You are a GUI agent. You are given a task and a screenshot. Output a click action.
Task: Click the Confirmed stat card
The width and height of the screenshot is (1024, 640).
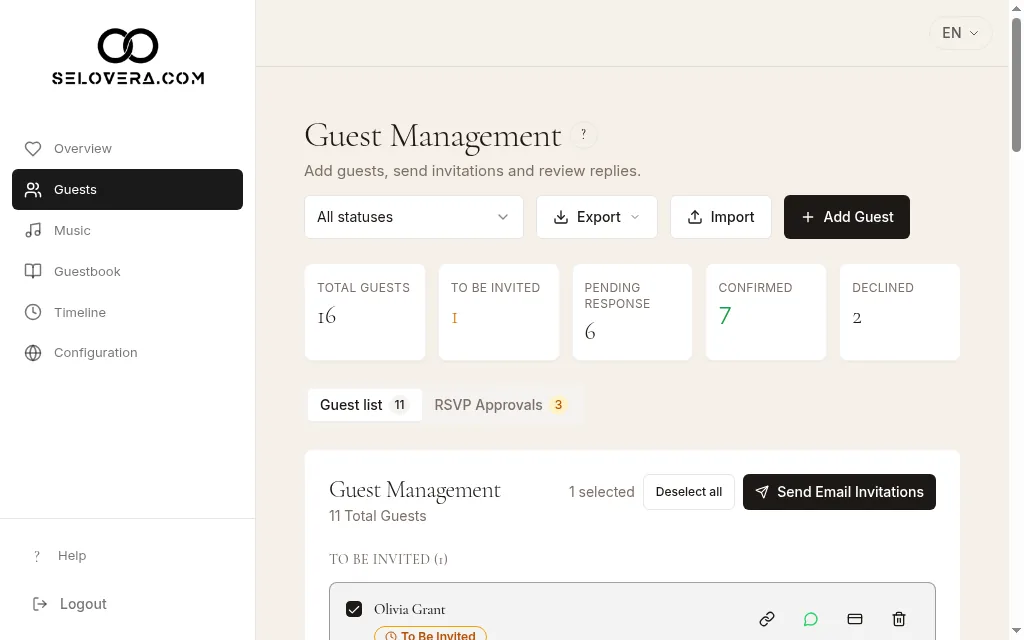click(766, 312)
